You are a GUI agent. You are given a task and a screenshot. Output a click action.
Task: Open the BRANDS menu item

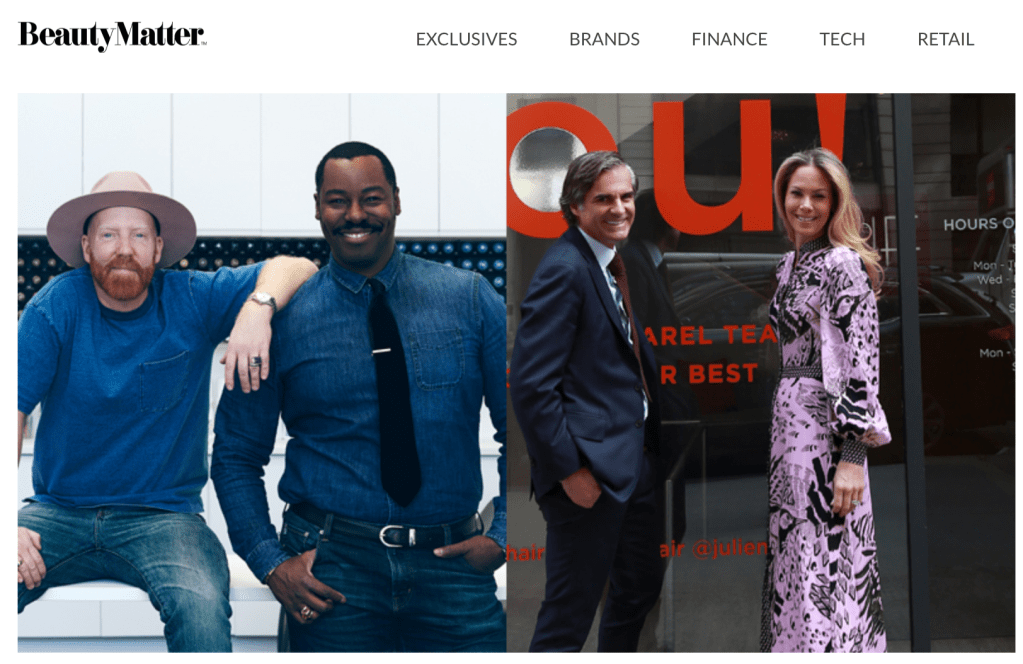tap(604, 39)
